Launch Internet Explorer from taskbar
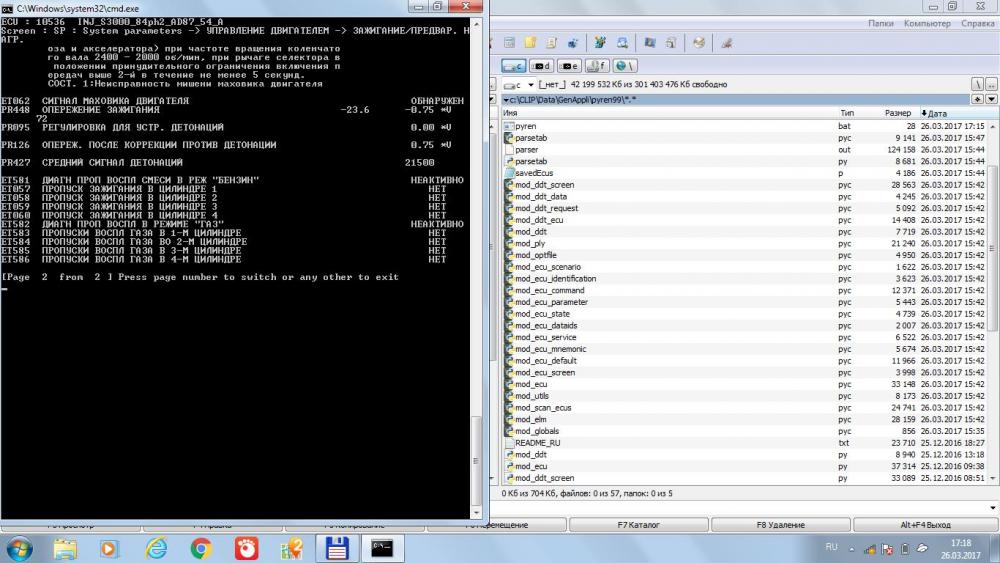The image size is (1000, 563). 156,548
